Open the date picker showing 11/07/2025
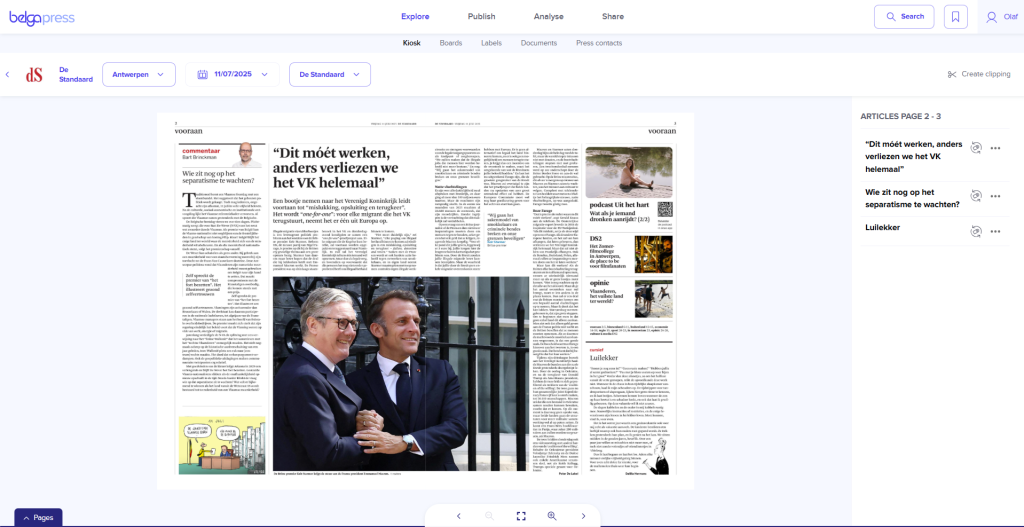The height and width of the screenshot is (527, 1024). pos(231,74)
